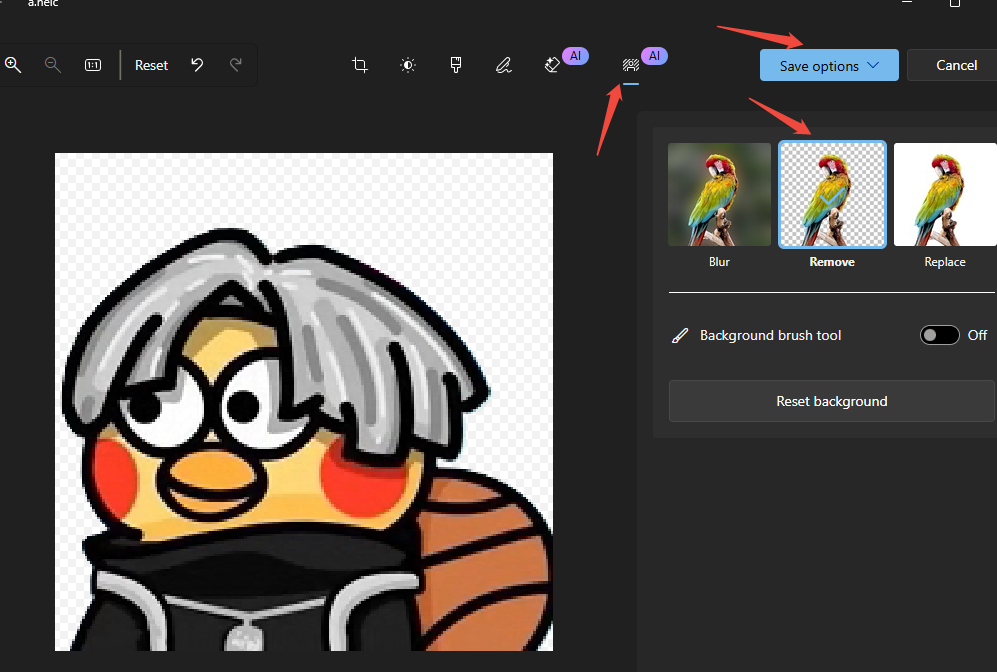The image size is (997, 672).
Task: Click the zoom out magnifier icon
Action: tap(53, 65)
